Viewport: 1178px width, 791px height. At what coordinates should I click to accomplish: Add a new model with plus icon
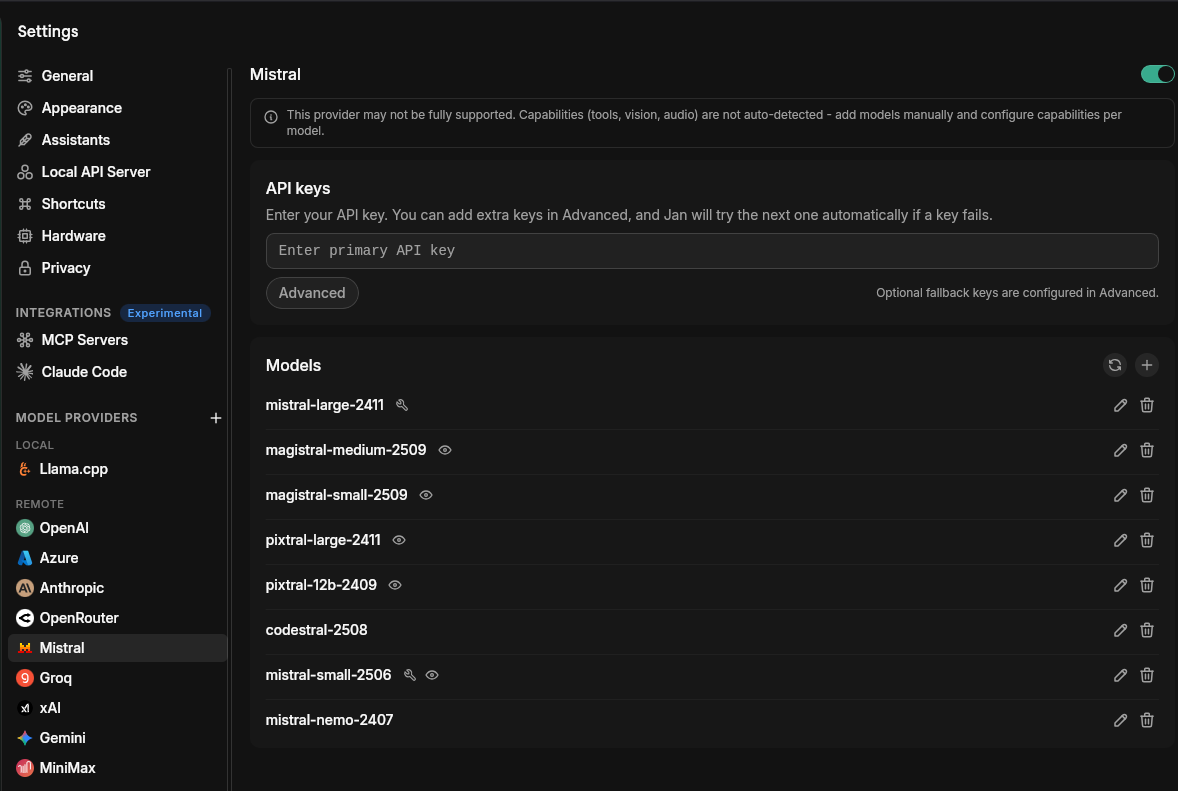tap(1146, 365)
